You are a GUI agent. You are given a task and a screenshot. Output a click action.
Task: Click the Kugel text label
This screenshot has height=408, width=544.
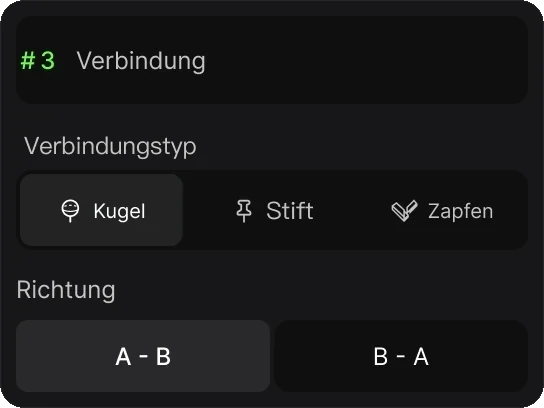click(x=119, y=211)
